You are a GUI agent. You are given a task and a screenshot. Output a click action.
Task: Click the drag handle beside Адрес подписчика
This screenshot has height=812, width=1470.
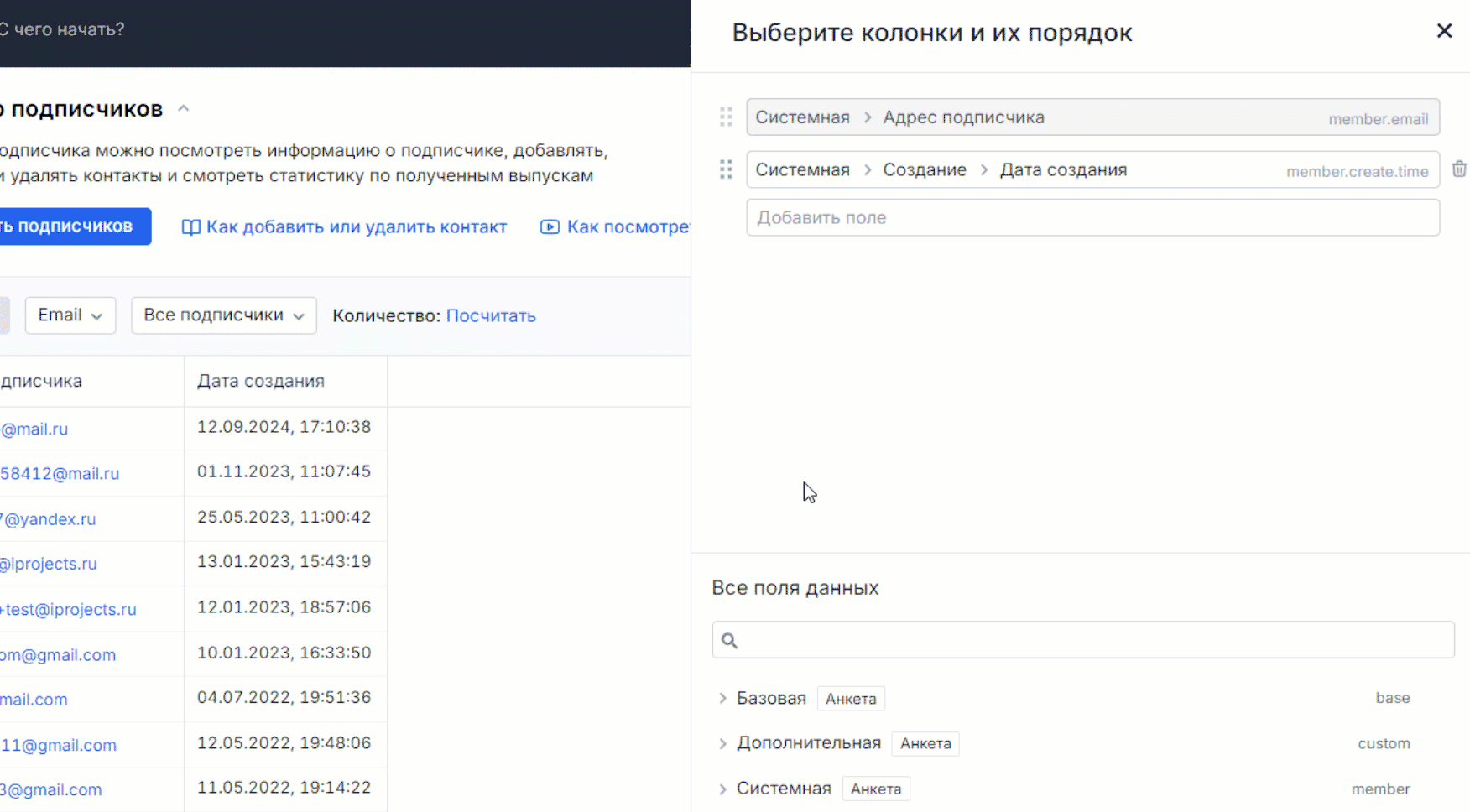[x=726, y=117]
